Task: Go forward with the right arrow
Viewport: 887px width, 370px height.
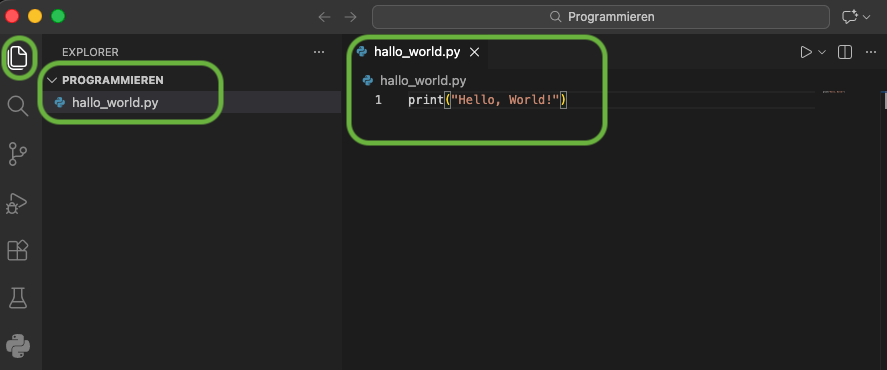Action: 351,17
